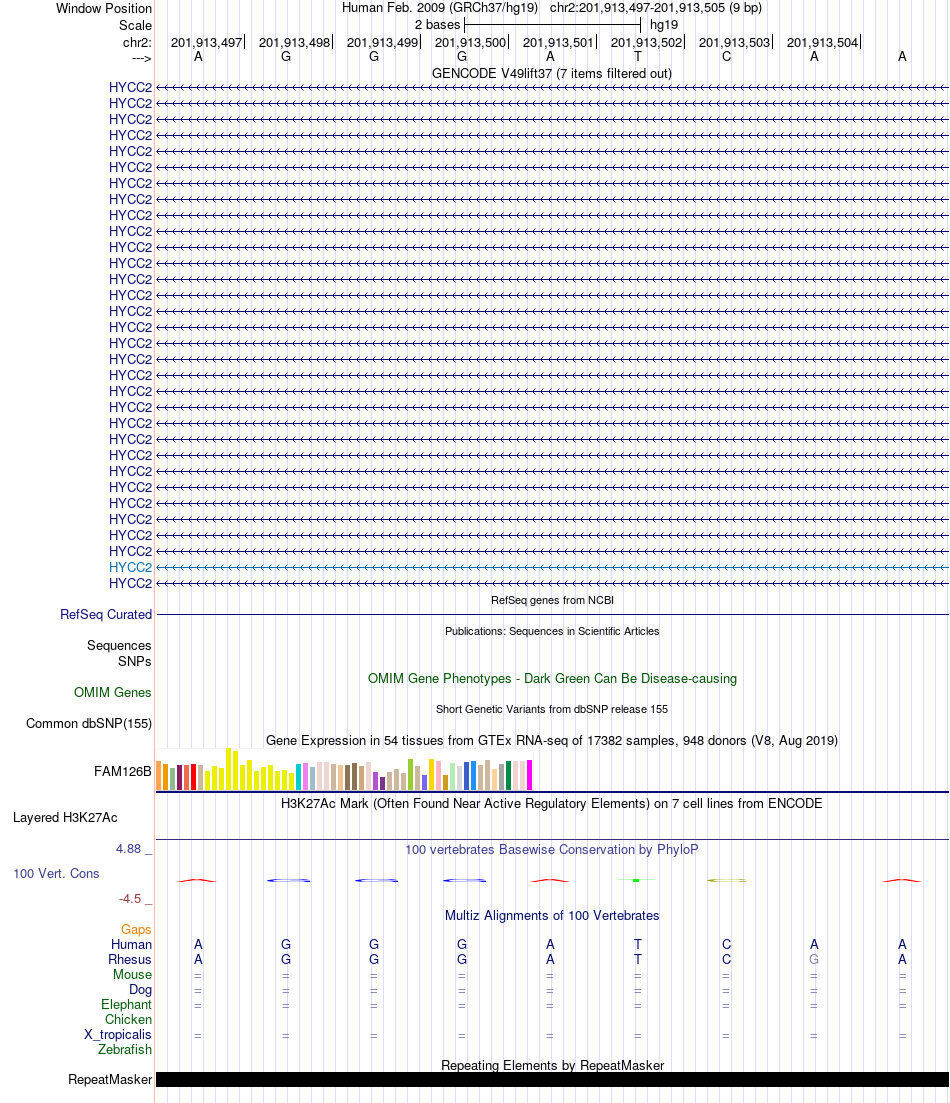Viewport: 950px width, 1103px height.
Task: Click the H3K27Ac Mark ENCODE track title
Action: coord(552,803)
